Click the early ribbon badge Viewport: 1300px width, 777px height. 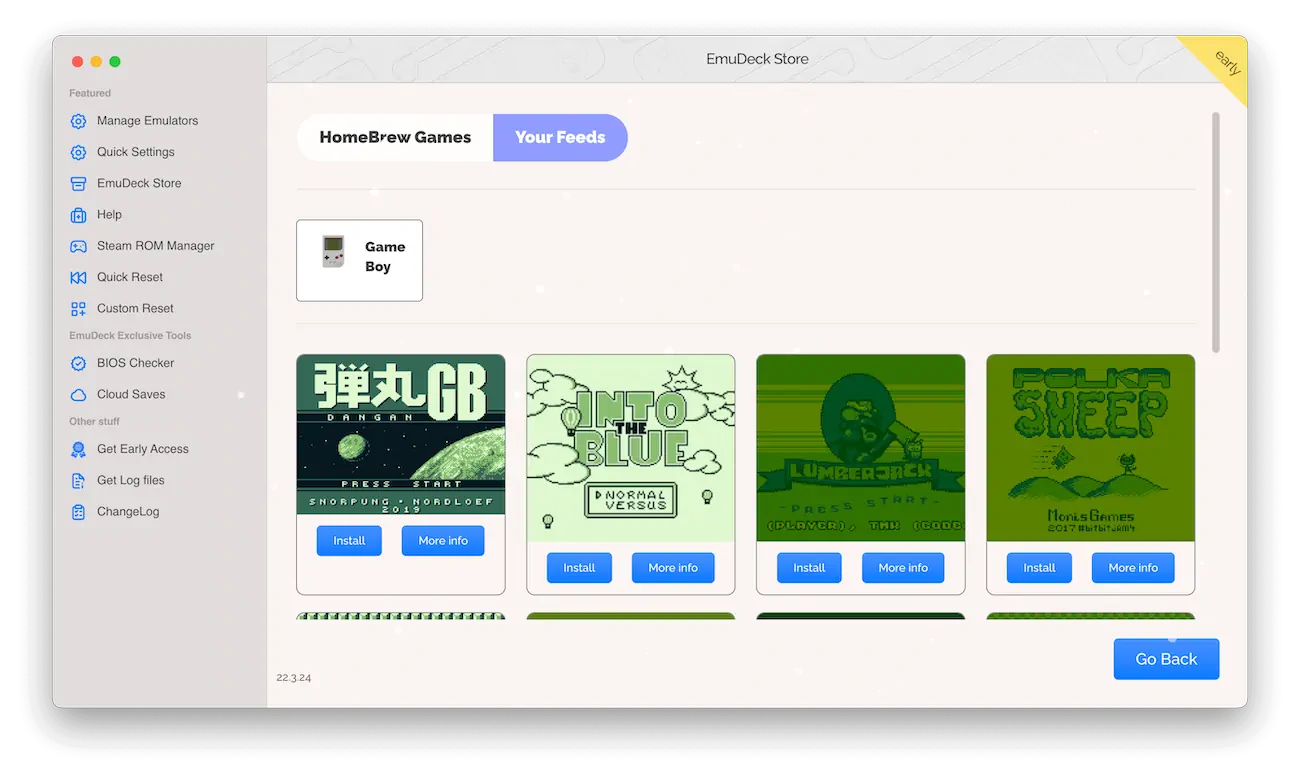point(1227,62)
